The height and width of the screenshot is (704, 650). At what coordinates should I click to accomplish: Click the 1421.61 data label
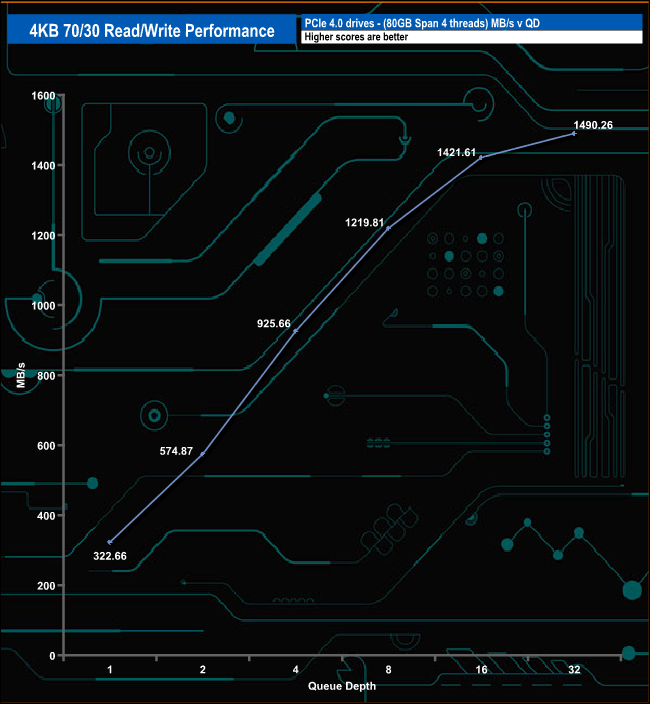pos(457,152)
